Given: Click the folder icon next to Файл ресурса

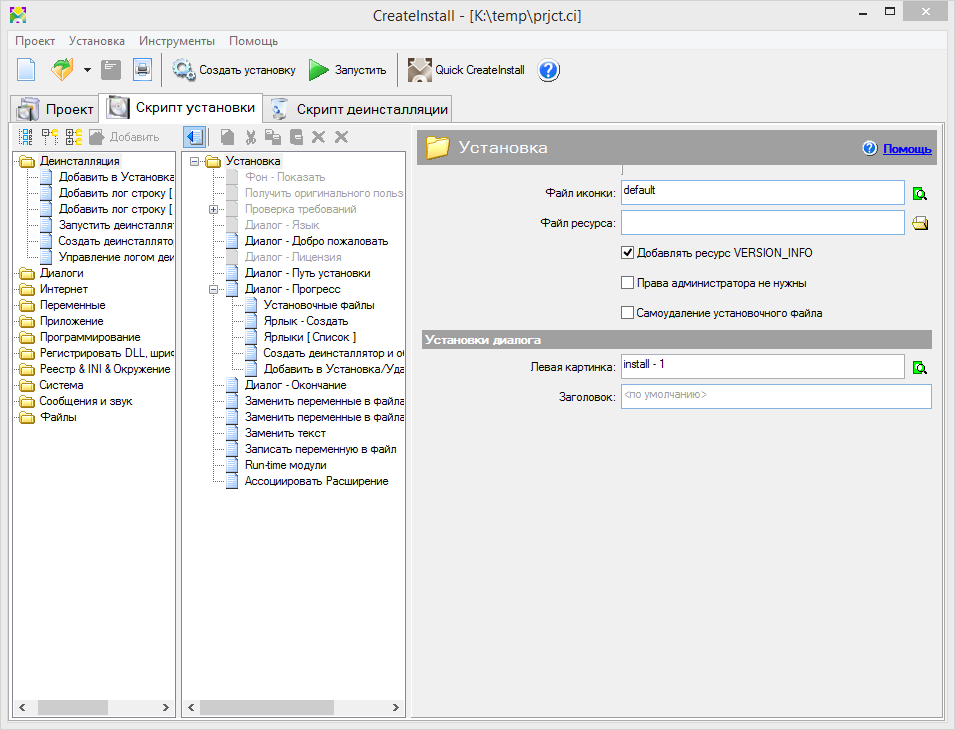Looking at the screenshot, I should click(x=920, y=223).
